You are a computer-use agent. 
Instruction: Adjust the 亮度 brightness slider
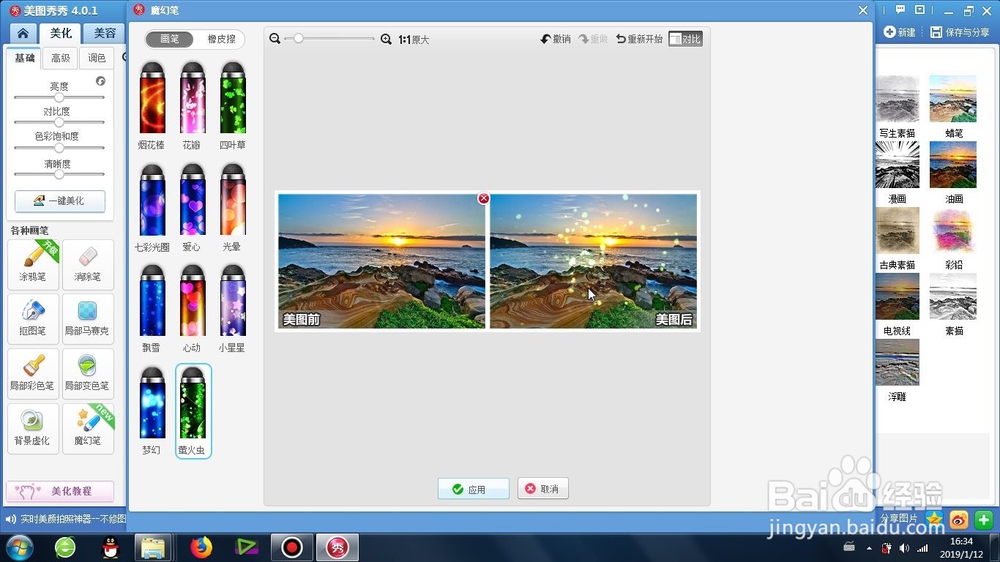pyautogui.click(x=59, y=98)
